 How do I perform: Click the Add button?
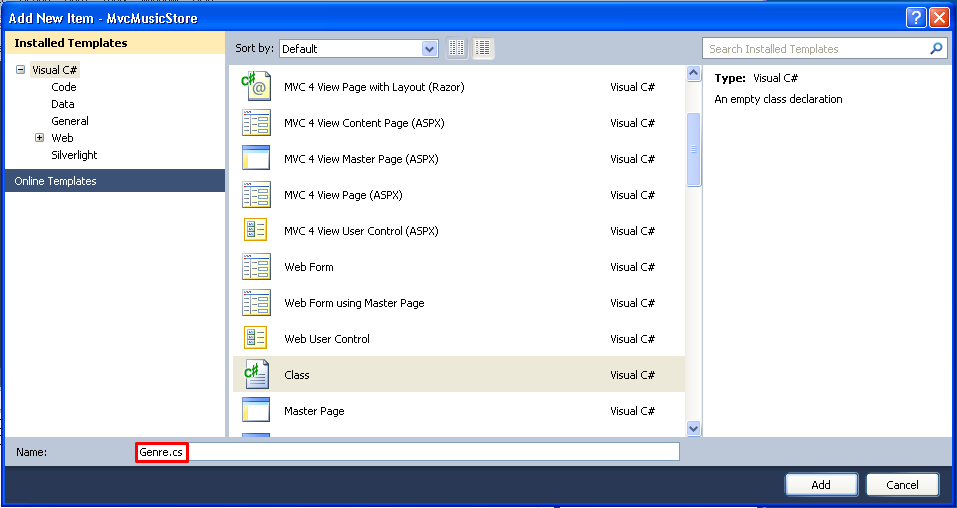pyautogui.click(x=821, y=485)
